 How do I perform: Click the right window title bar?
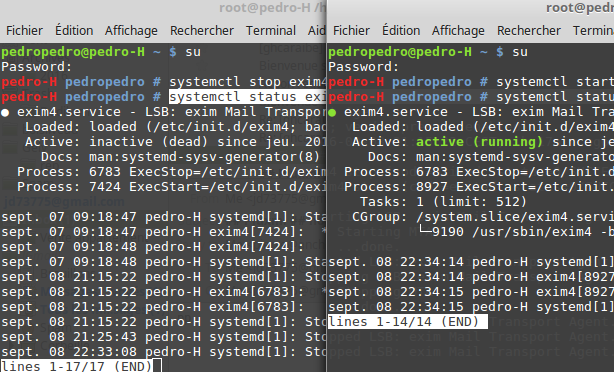[471, 8]
